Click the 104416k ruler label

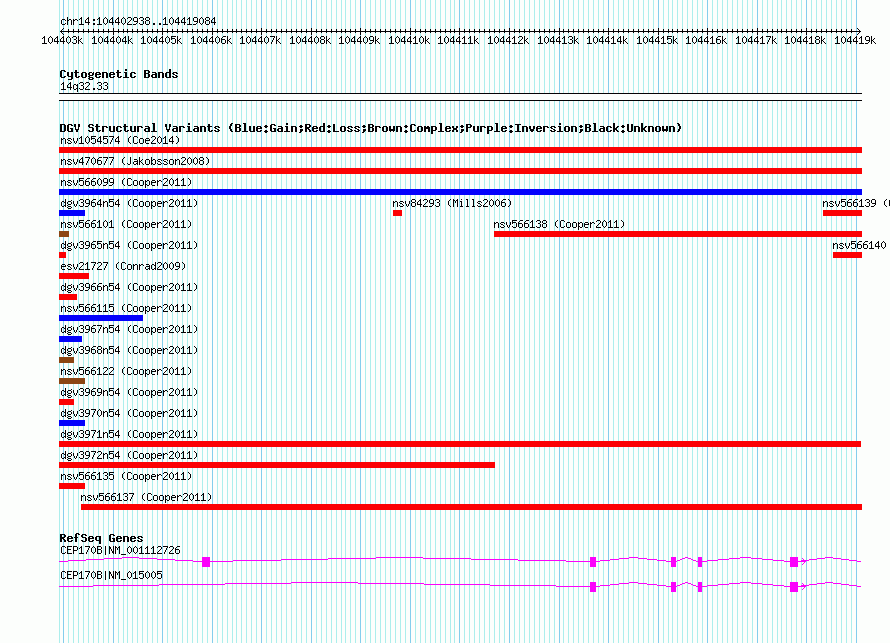tap(706, 40)
